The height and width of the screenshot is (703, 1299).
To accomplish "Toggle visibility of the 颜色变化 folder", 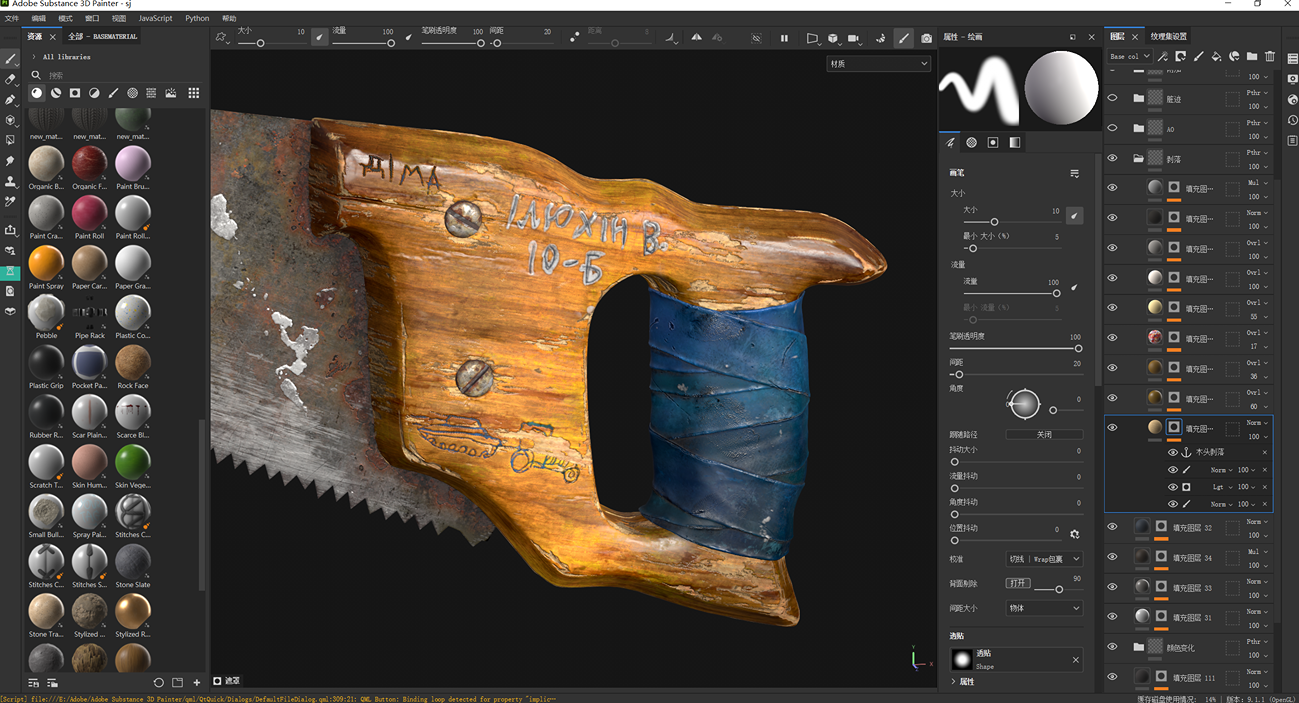I will (x=1112, y=647).
